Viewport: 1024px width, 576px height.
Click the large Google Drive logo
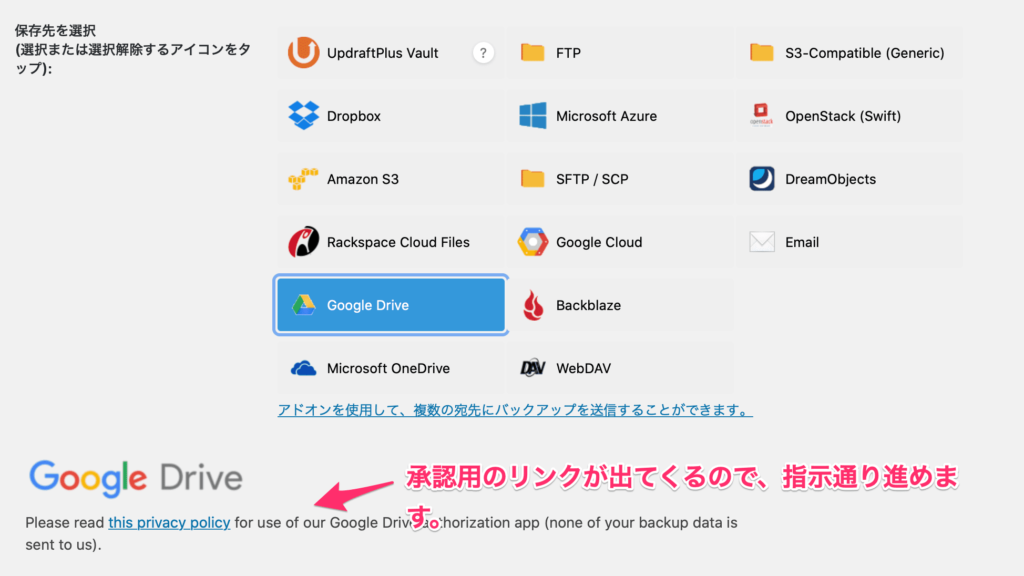136,477
